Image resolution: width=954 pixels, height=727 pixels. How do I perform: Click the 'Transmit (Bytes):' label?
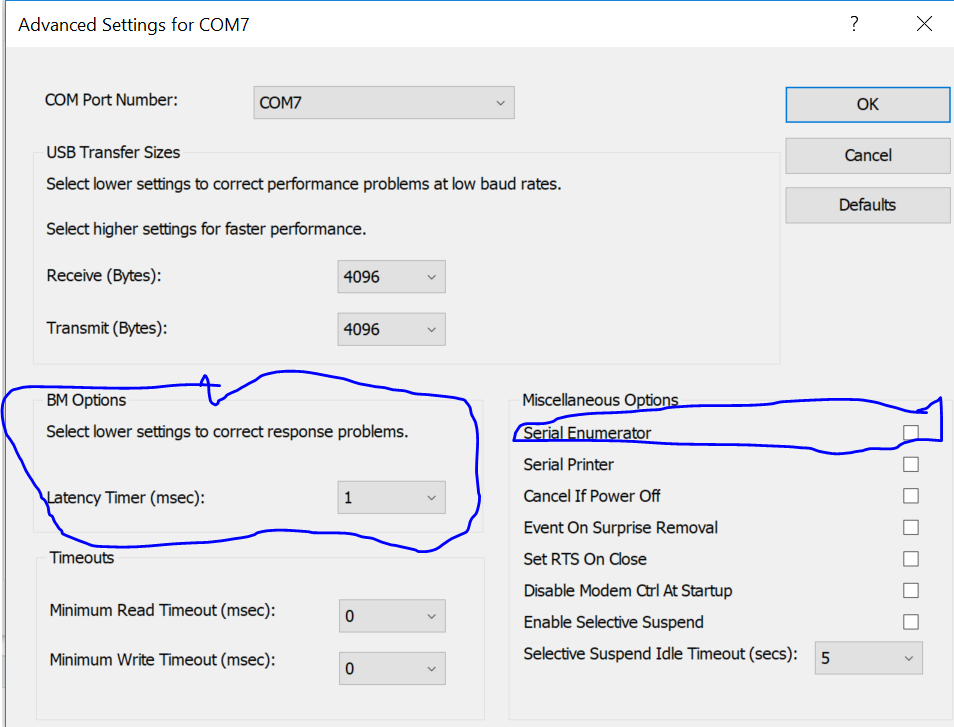point(107,328)
